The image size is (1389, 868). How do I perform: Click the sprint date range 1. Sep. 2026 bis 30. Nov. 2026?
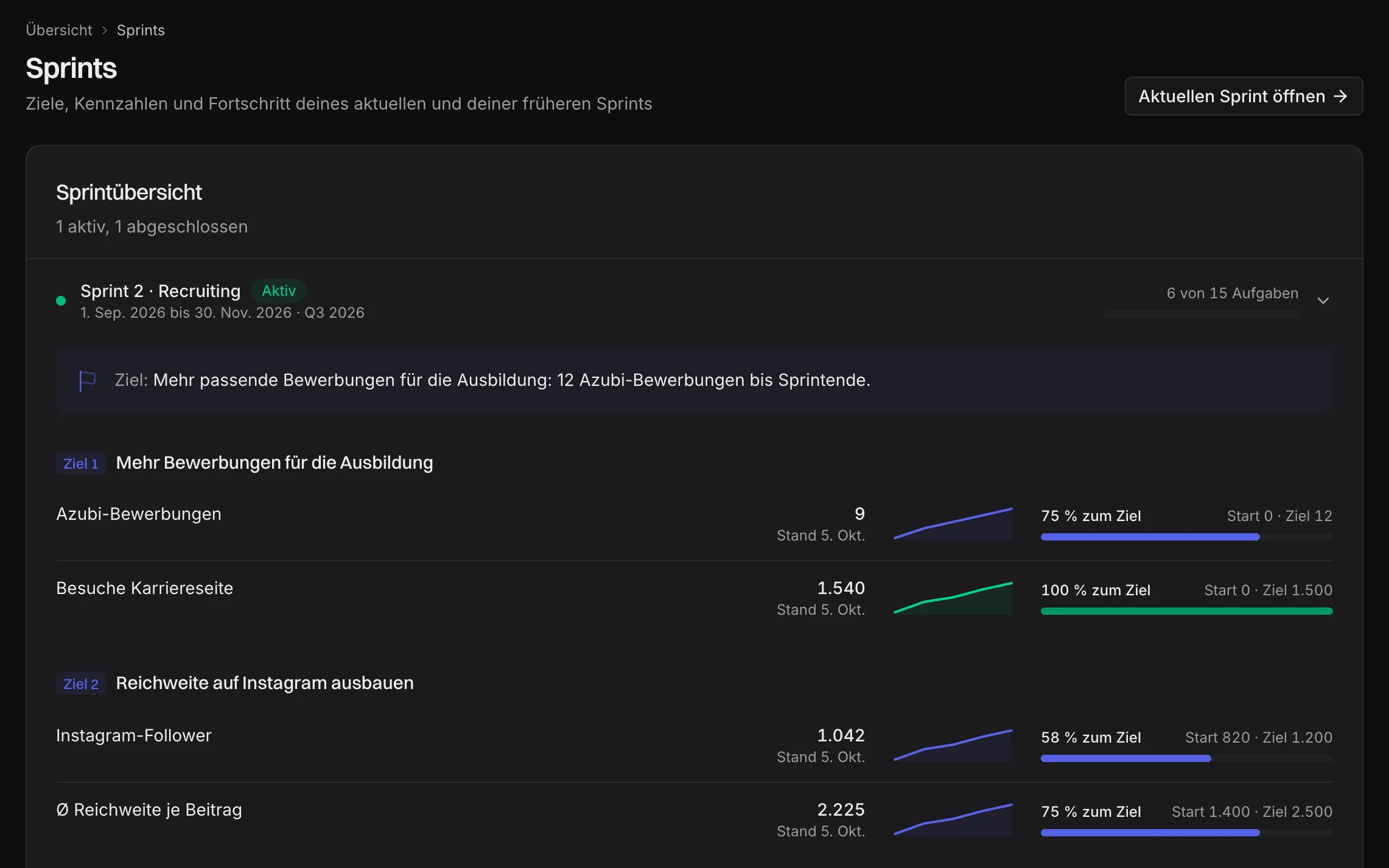tap(186, 313)
